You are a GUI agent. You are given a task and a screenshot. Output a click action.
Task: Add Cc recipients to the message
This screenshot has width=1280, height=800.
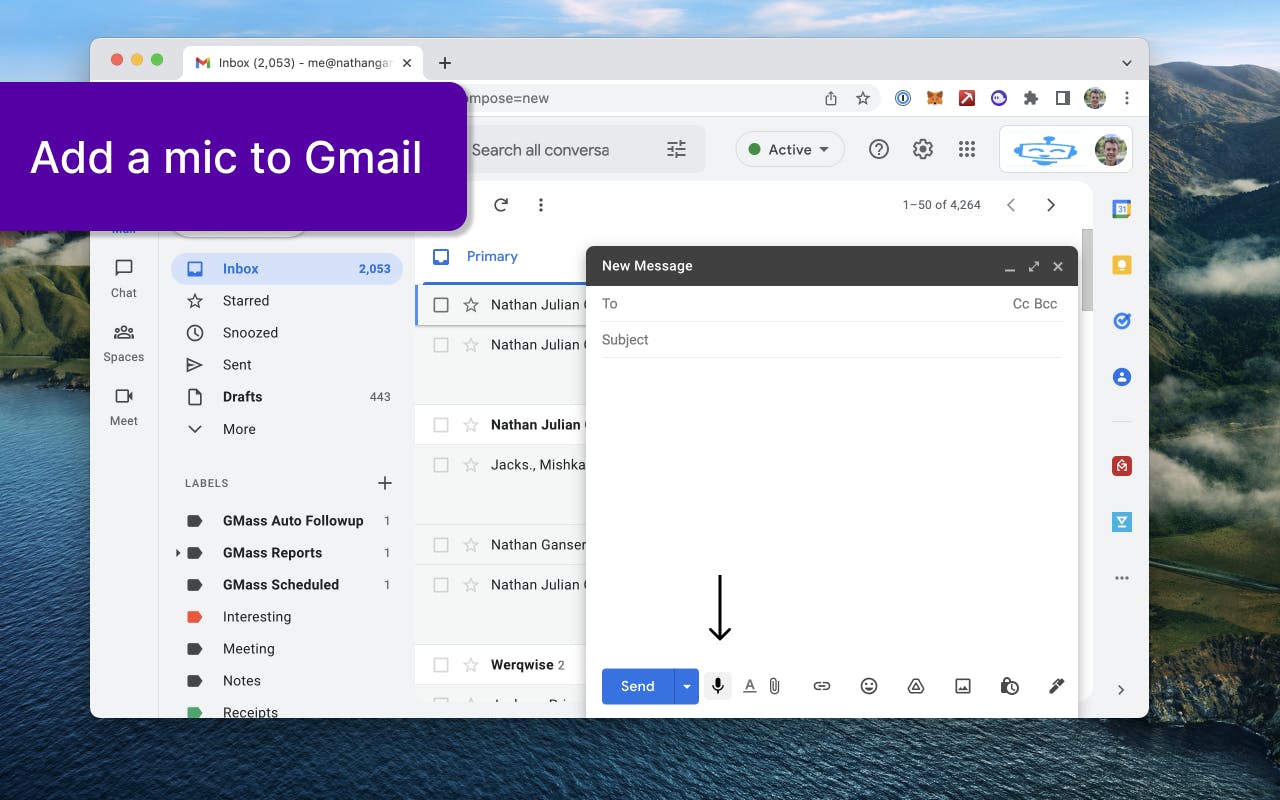coord(1021,304)
